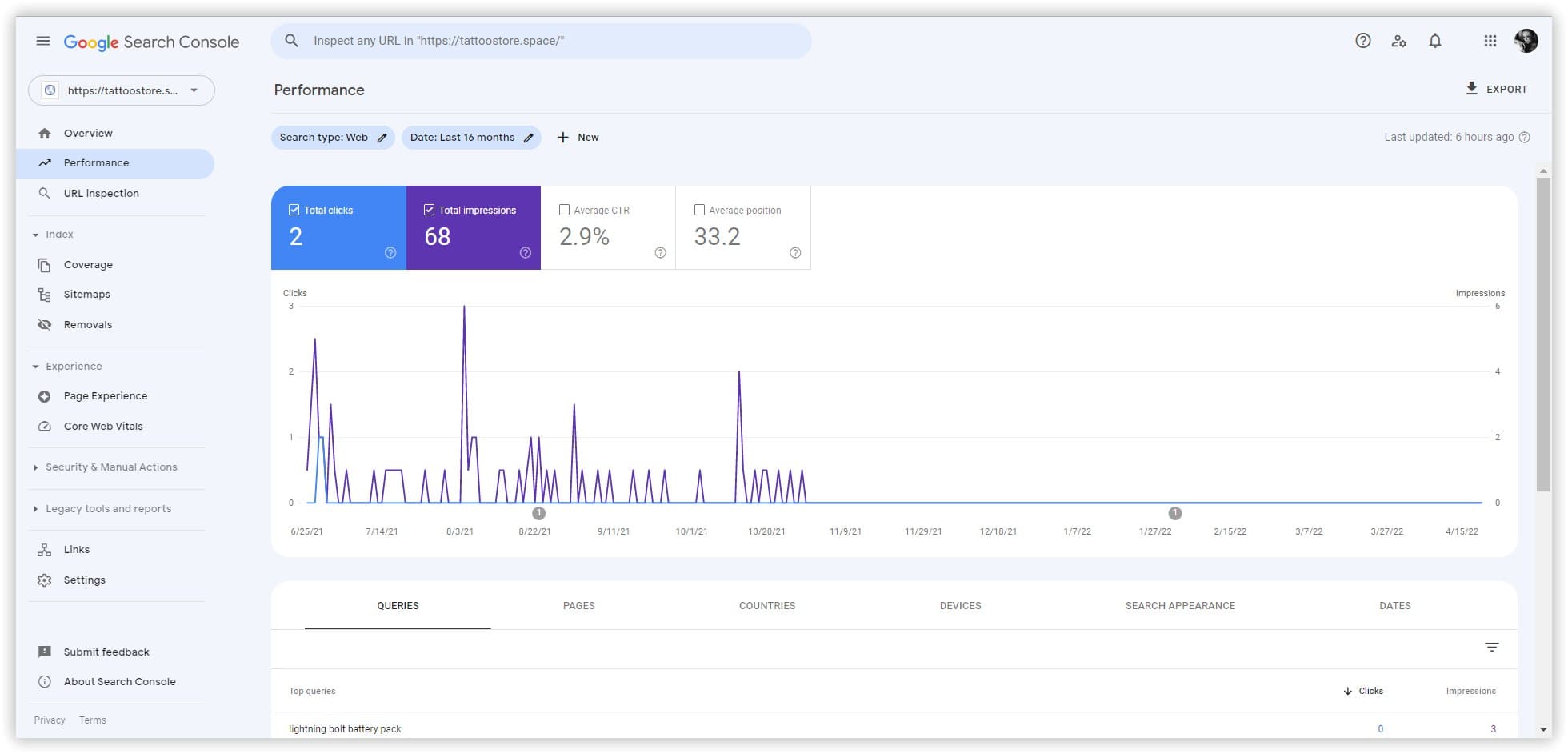Enable the Average position checkbox
The width and height of the screenshot is (1568, 754).
(699, 210)
